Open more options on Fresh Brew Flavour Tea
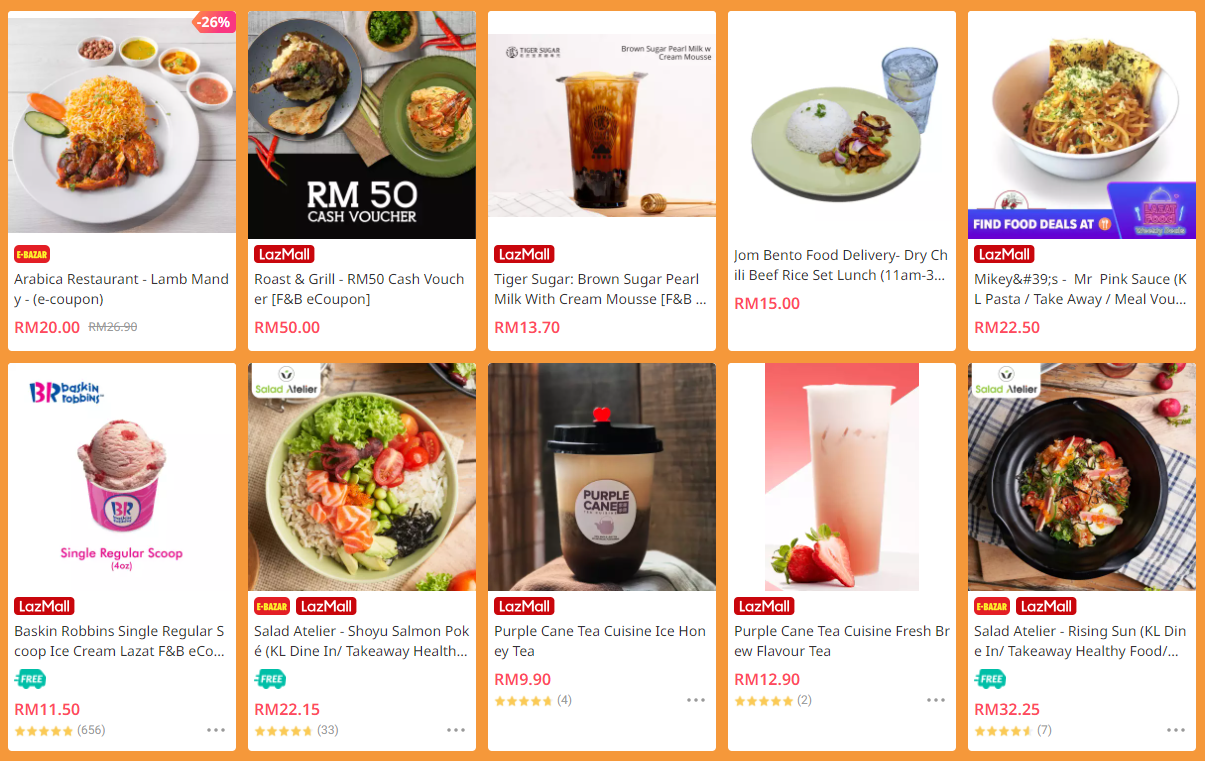This screenshot has width=1205, height=761. (936, 700)
